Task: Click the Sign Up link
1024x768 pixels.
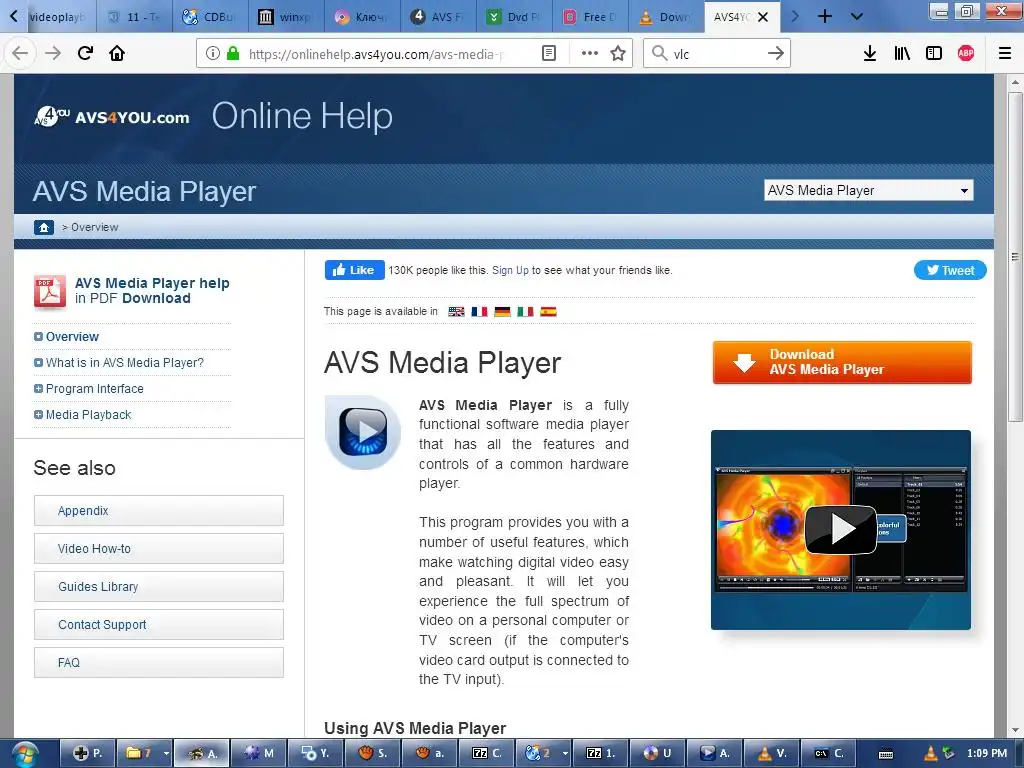Action: click(x=510, y=270)
